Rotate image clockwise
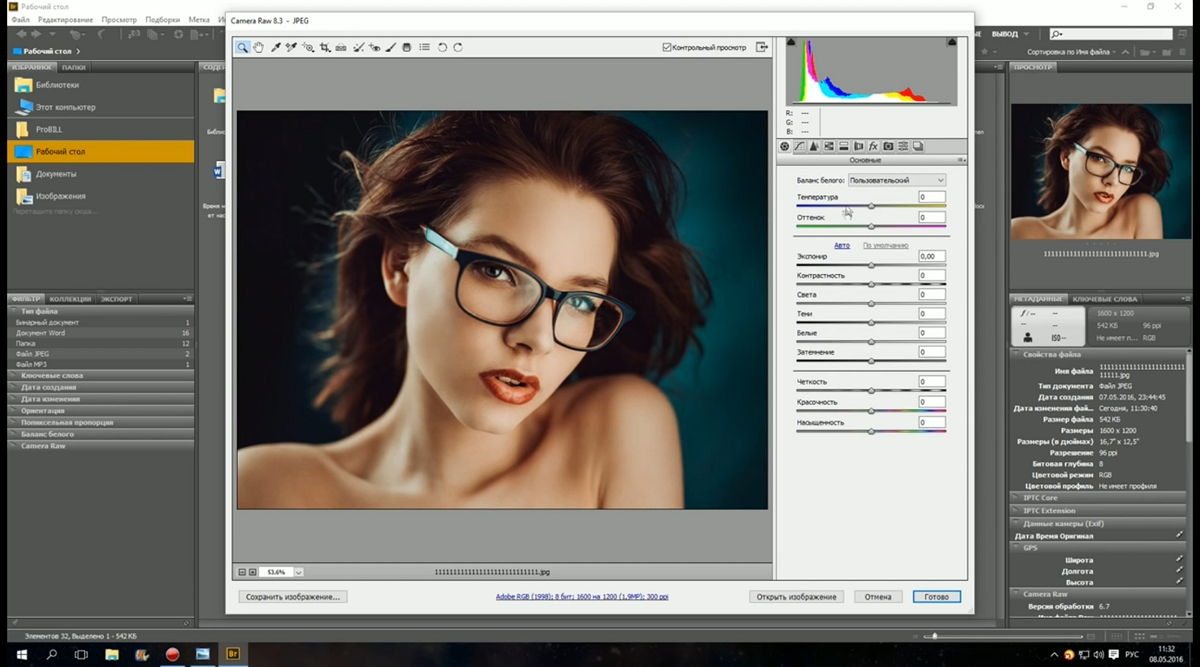 (458, 47)
